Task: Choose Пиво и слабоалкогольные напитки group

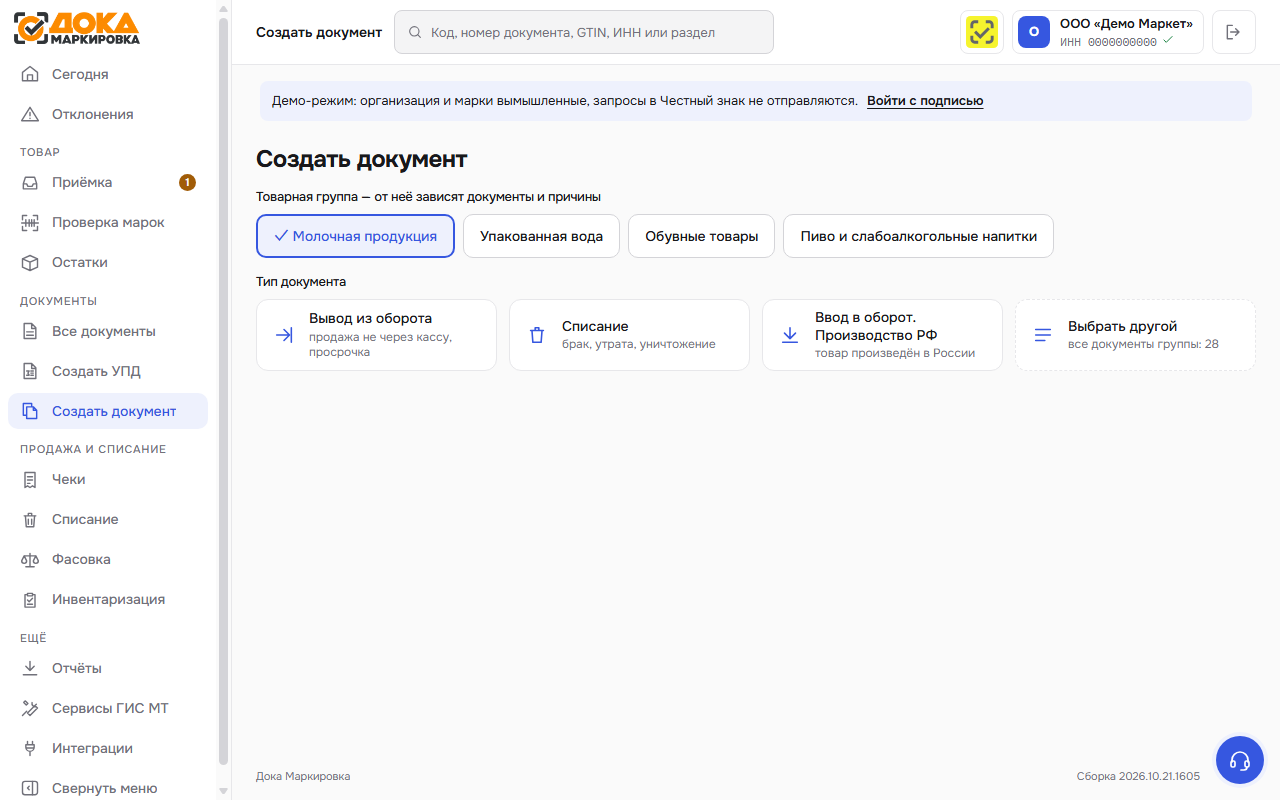Action: coord(919,237)
